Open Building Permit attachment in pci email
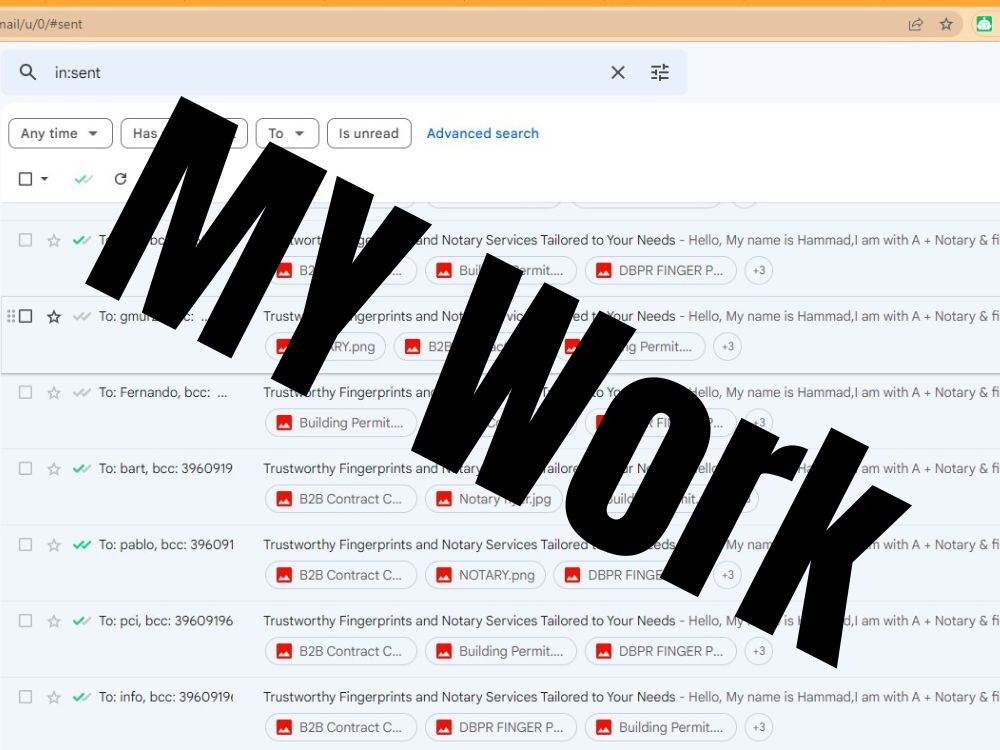This screenshot has width=1000, height=750. 501,651
